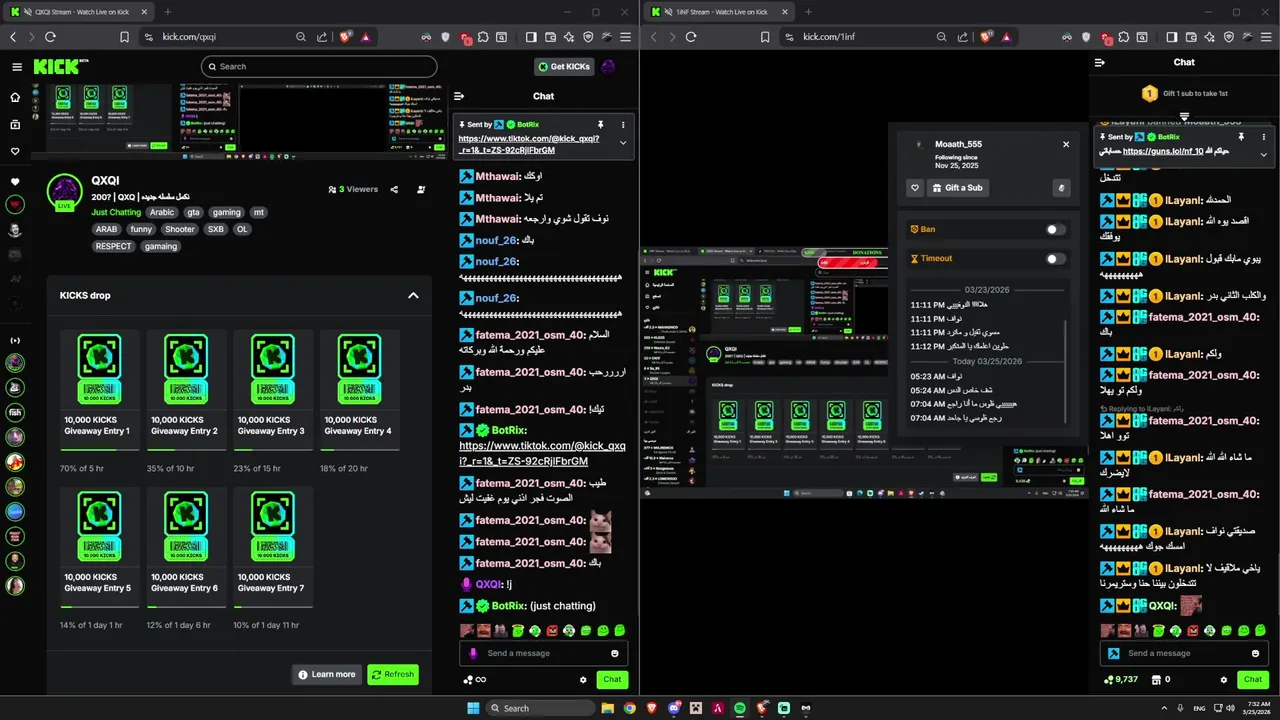Open the Brave main menu in 1inf window
Viewport: 1280px width, 720px height.
click(1266, 37)
